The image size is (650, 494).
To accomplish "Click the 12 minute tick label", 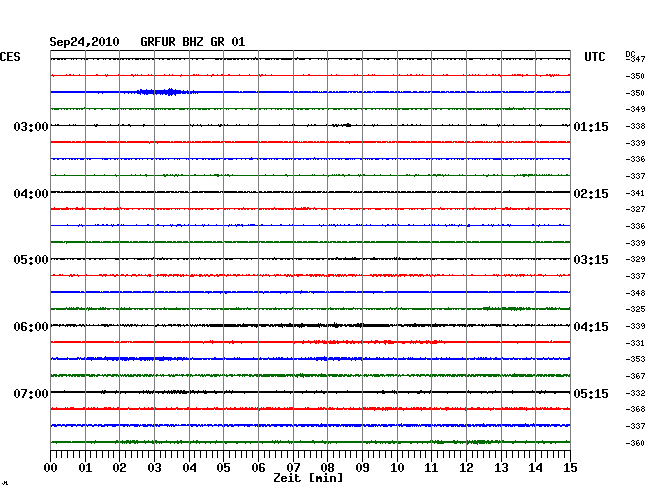I will 466,468.
